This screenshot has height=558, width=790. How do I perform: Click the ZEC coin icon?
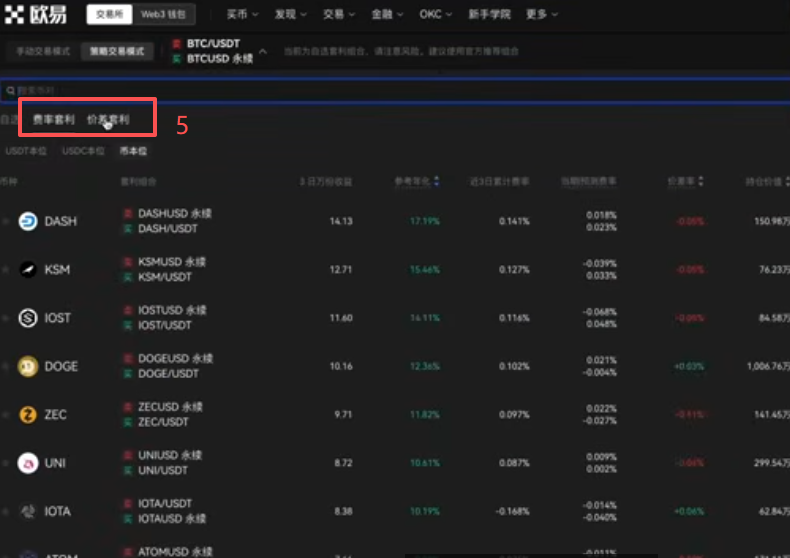(x=28, y=414)
